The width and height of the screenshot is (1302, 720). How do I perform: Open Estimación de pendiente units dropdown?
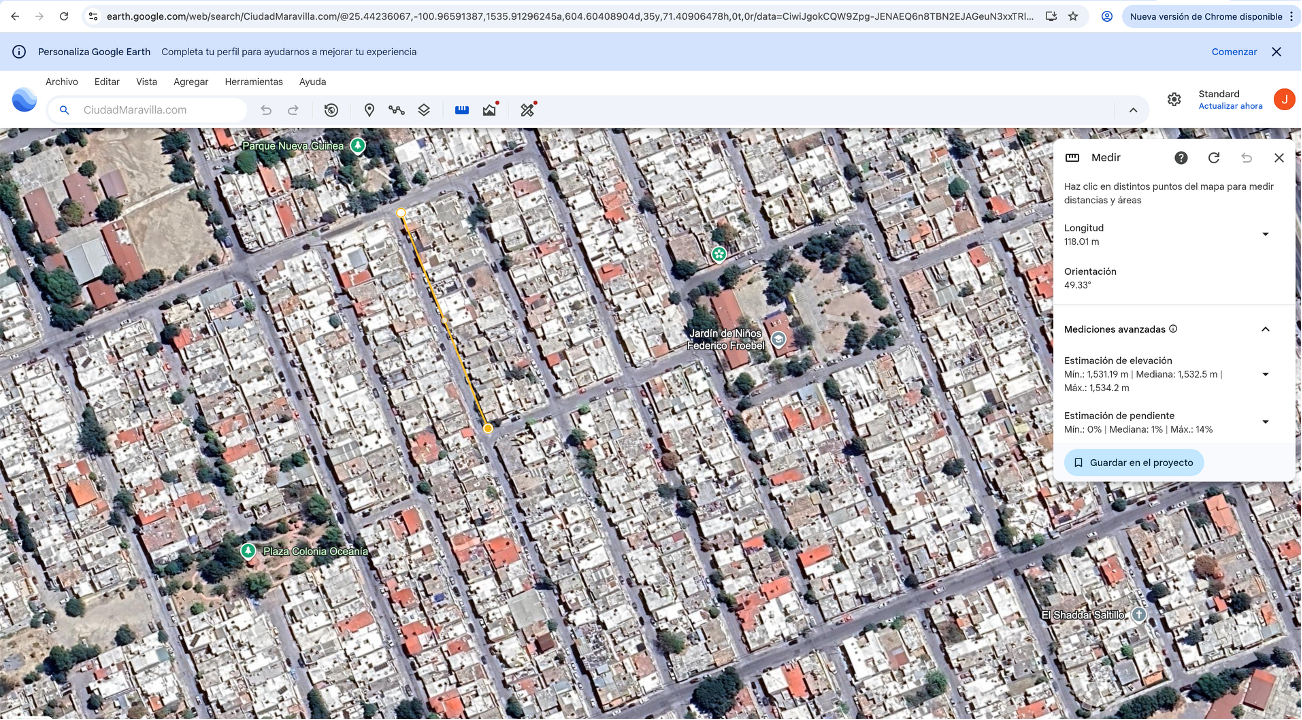coord(1265,422)
